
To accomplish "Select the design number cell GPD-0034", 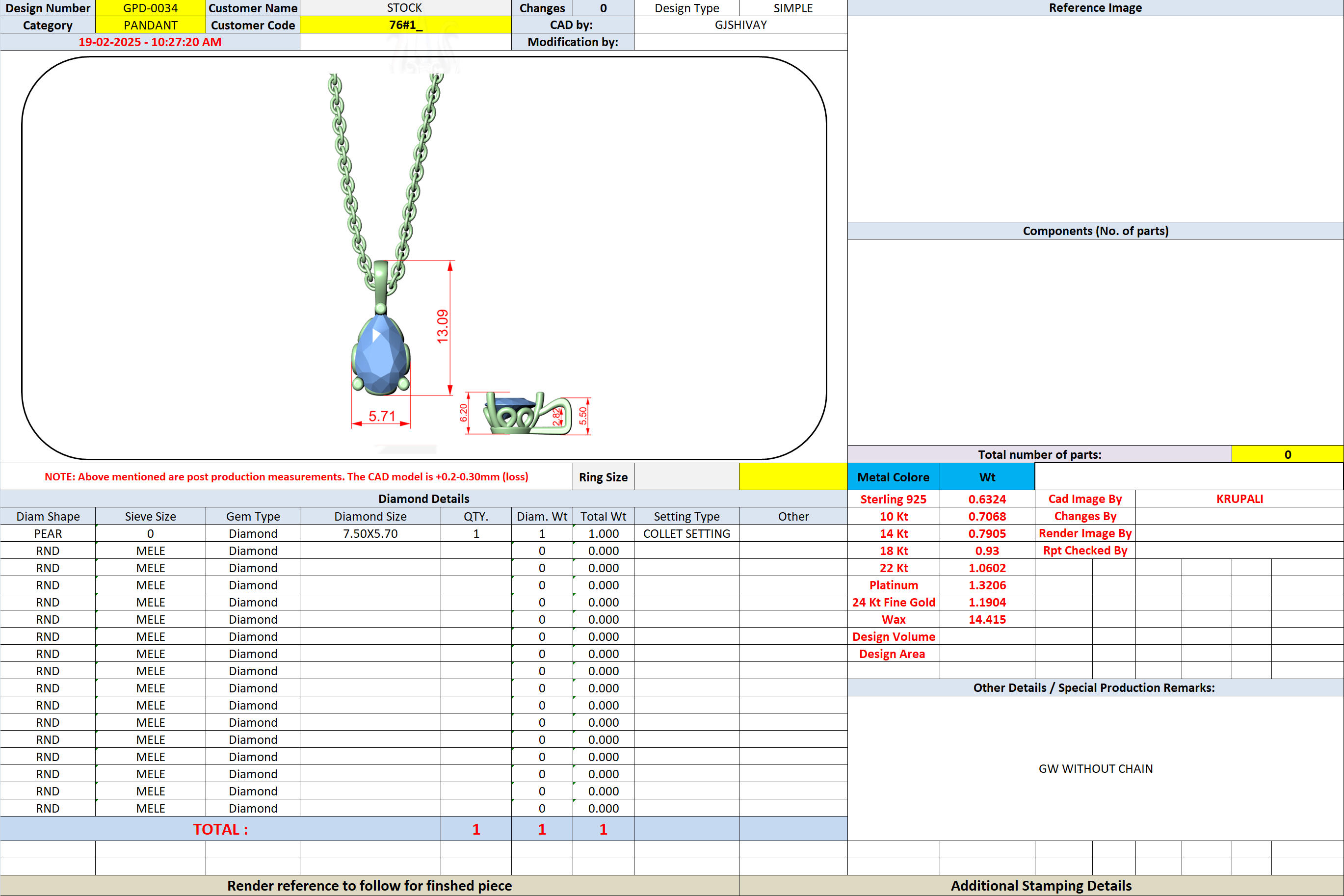I will pyautogui.click(x=150, y=8).
